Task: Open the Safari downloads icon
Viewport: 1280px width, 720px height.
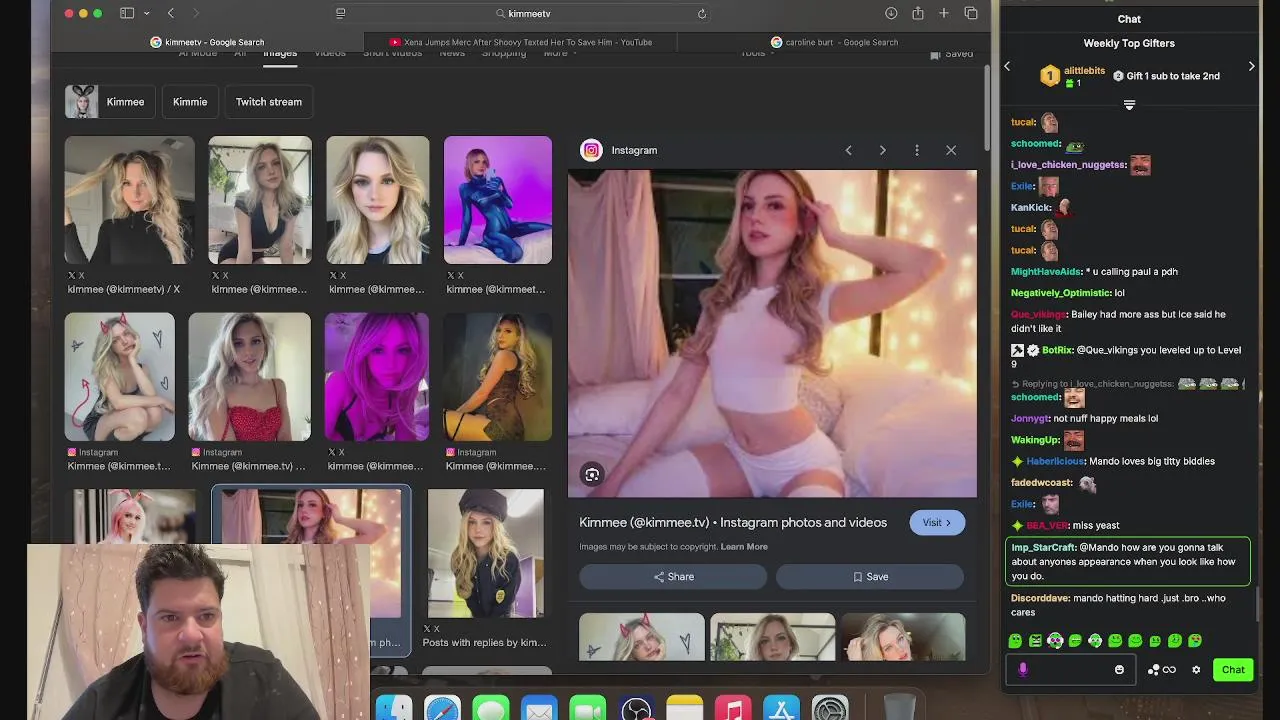Action: point(891,13)
